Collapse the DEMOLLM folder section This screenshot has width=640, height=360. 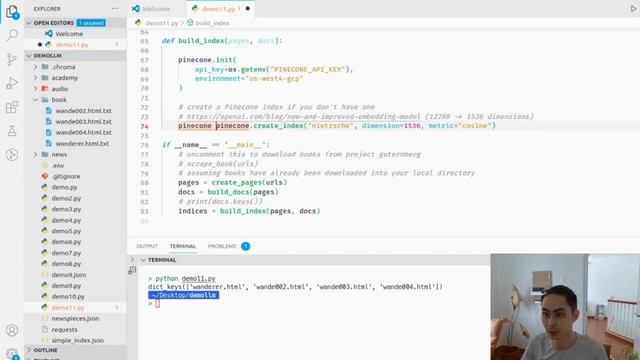coord(29,56)
